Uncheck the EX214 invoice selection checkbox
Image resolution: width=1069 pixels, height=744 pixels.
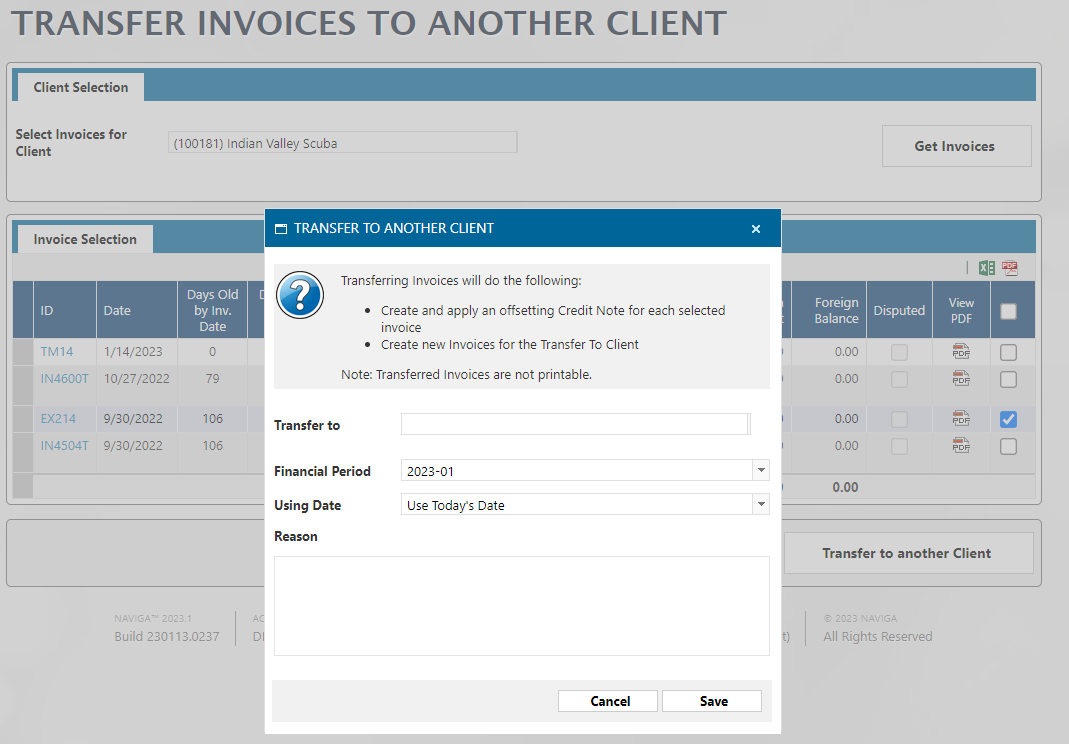[x=1008, y=419]
